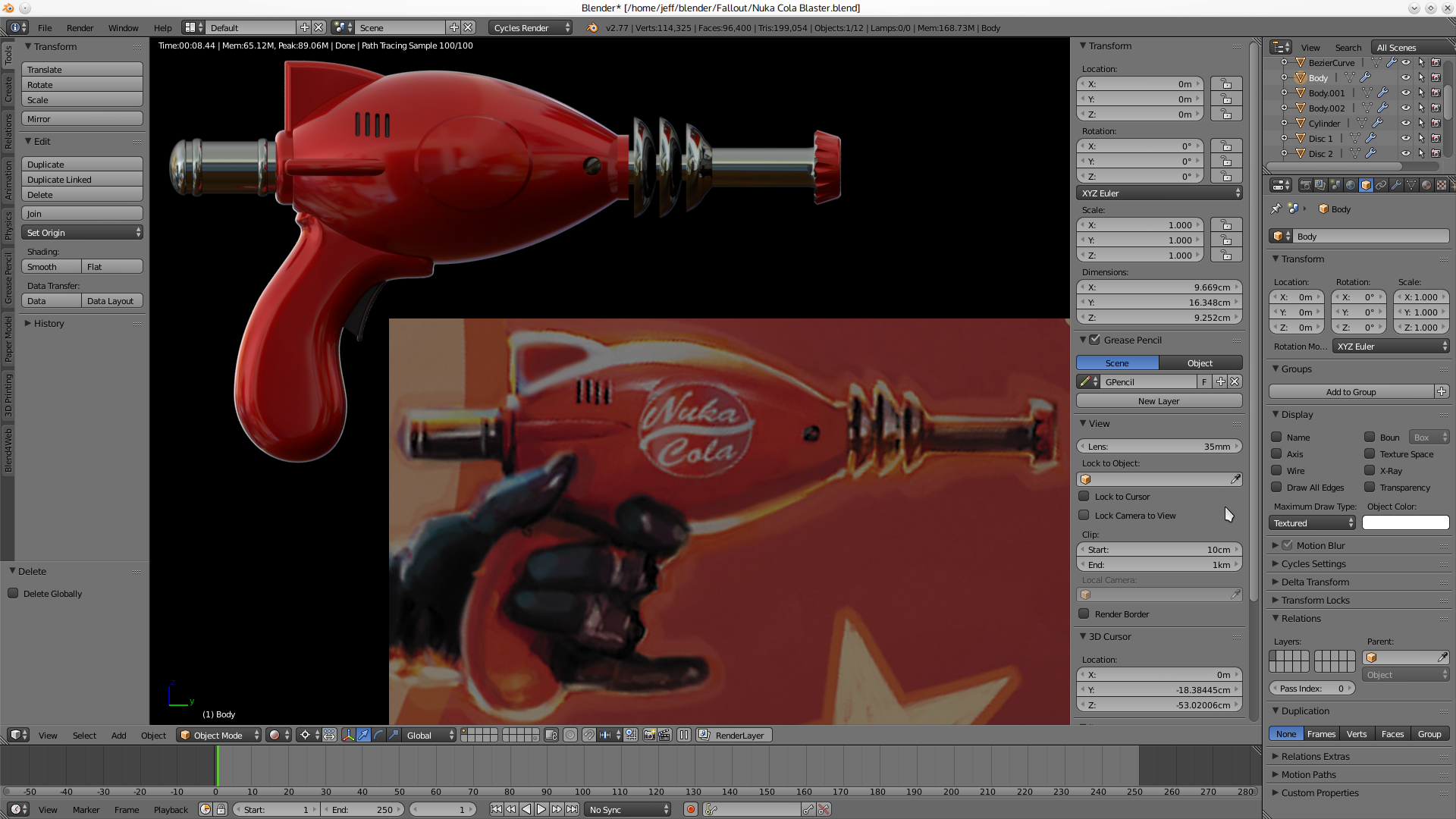Toggle the 3D manipulator axes icon
1456x819 pixels.
pos(348,735)
